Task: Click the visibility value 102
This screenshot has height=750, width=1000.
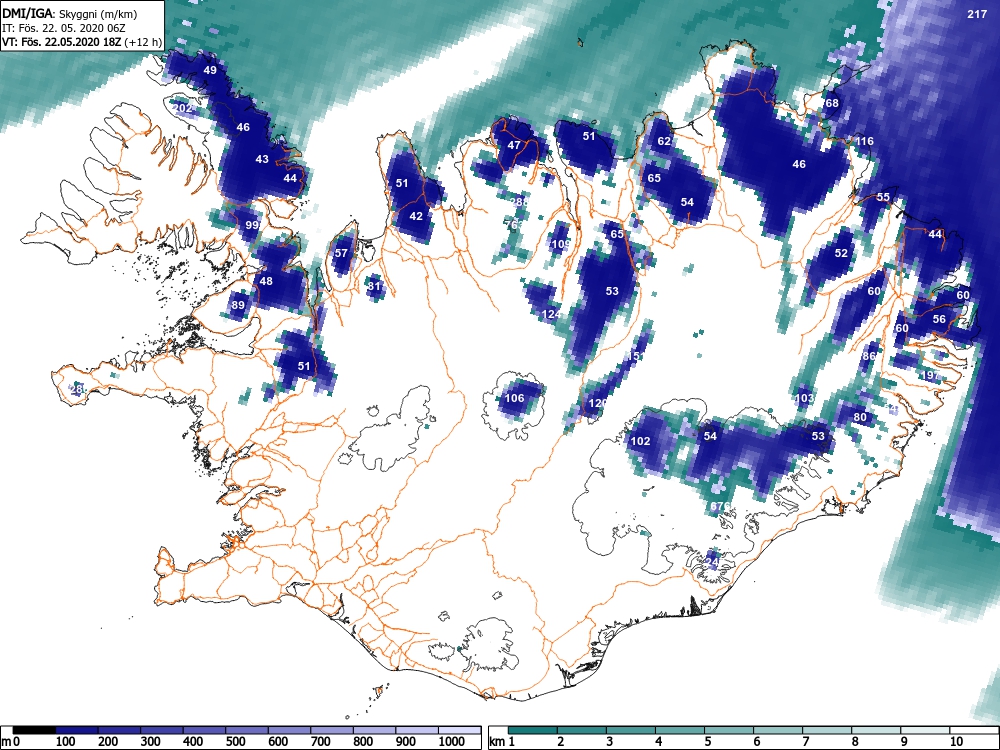Action: [x=640, y=441]
